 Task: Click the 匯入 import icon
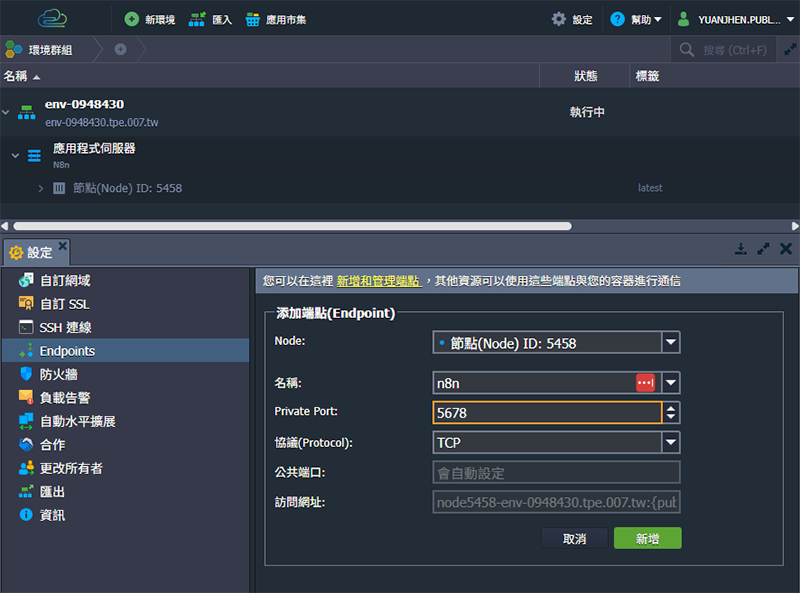(196, 17)
